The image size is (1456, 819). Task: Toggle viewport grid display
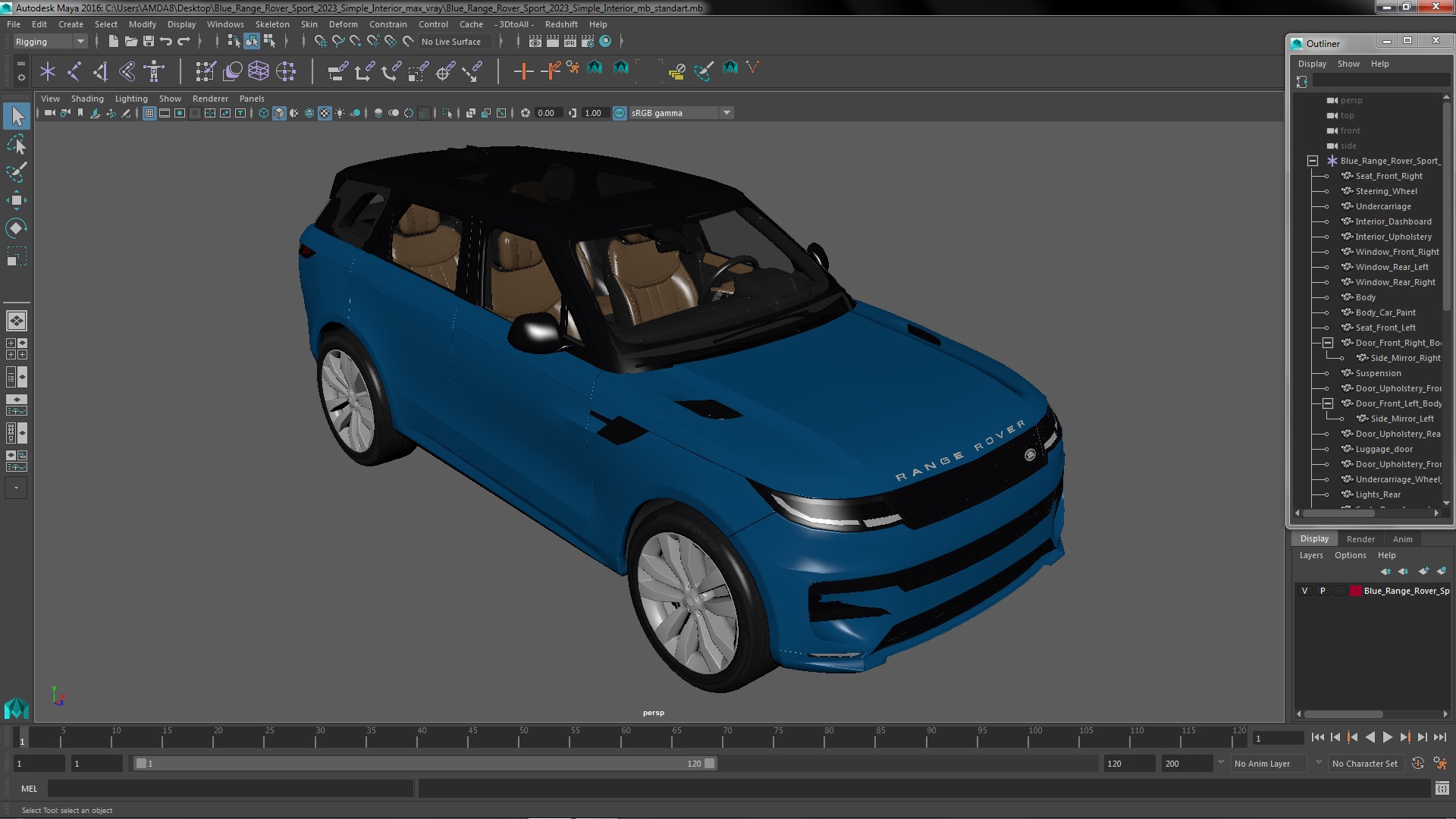click(x=149, y=113)
